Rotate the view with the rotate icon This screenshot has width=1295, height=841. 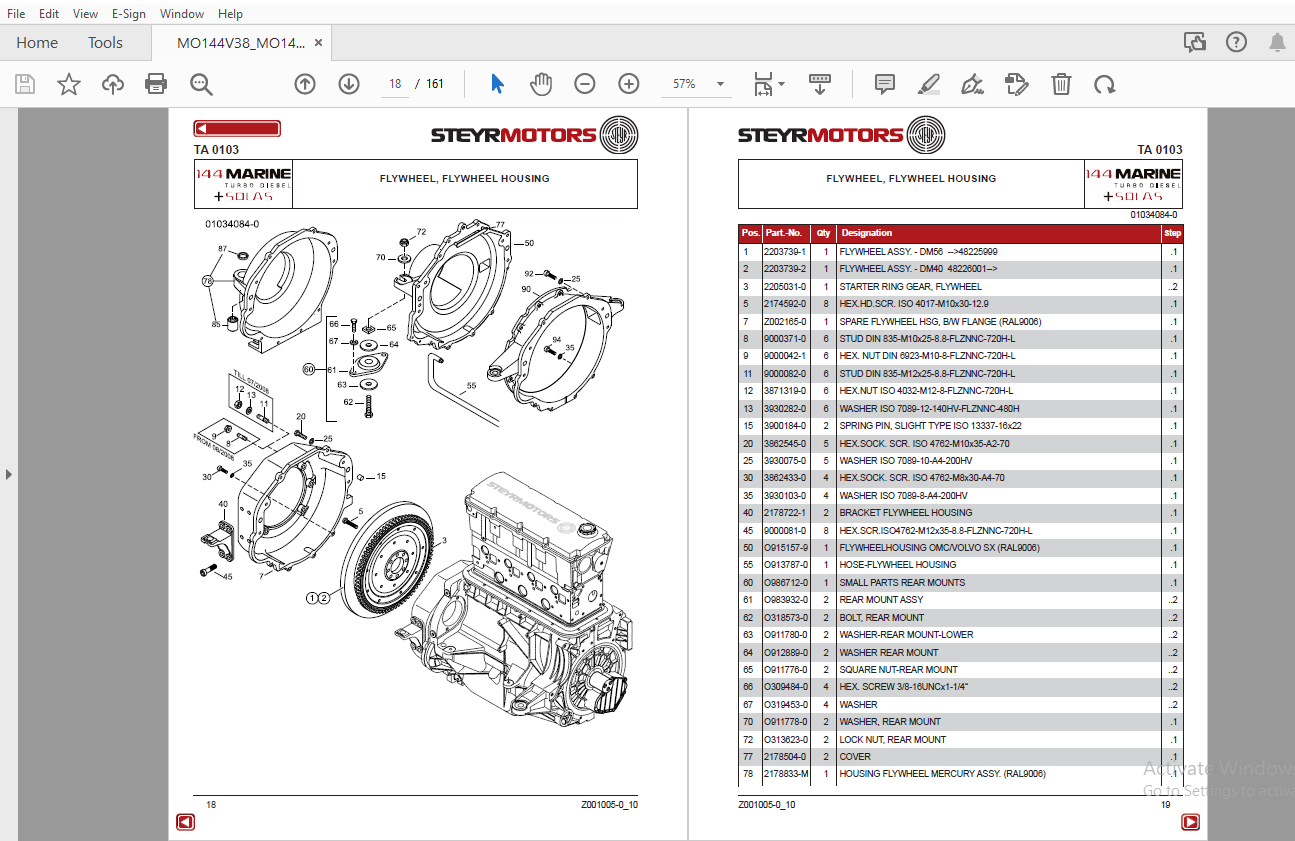[1105, 84]
